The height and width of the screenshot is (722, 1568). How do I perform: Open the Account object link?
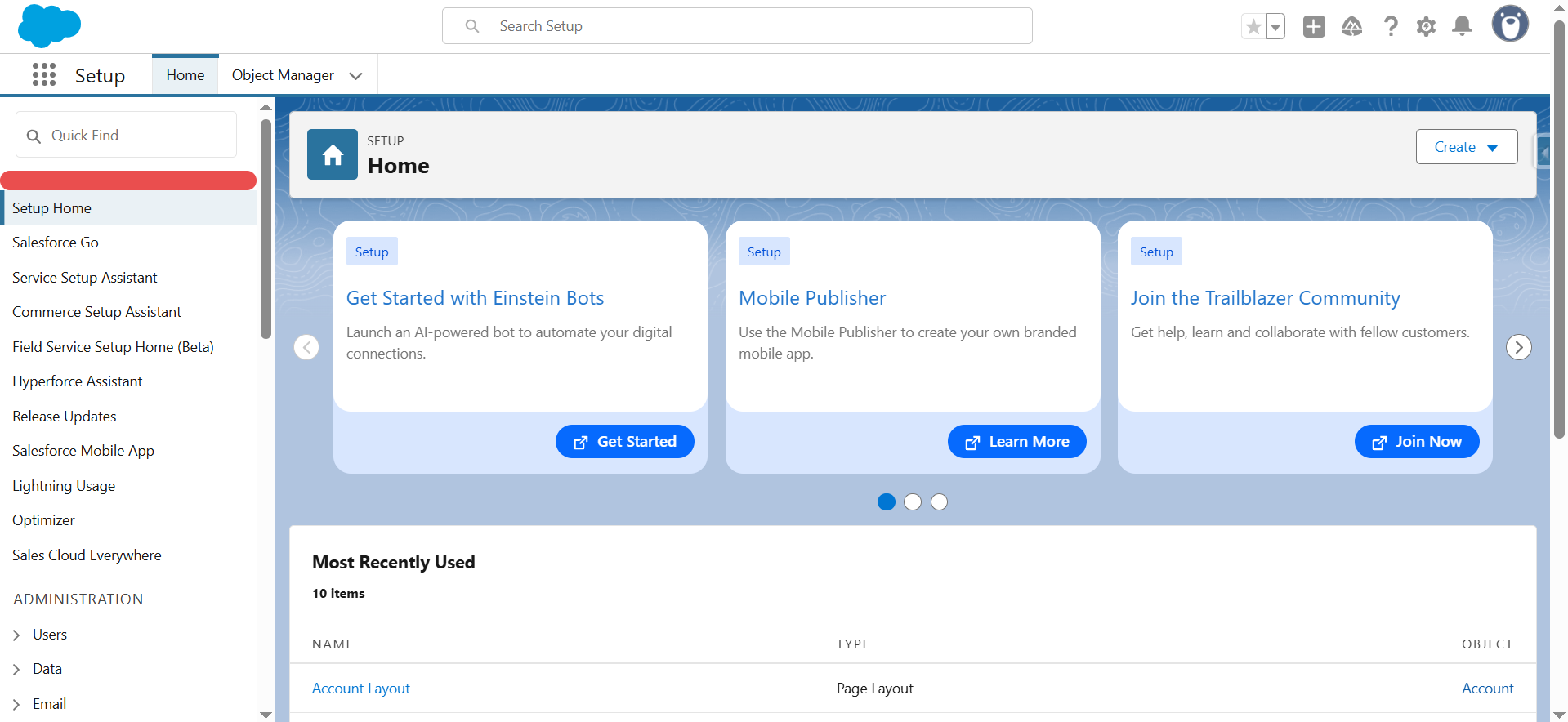point(1487,689)
